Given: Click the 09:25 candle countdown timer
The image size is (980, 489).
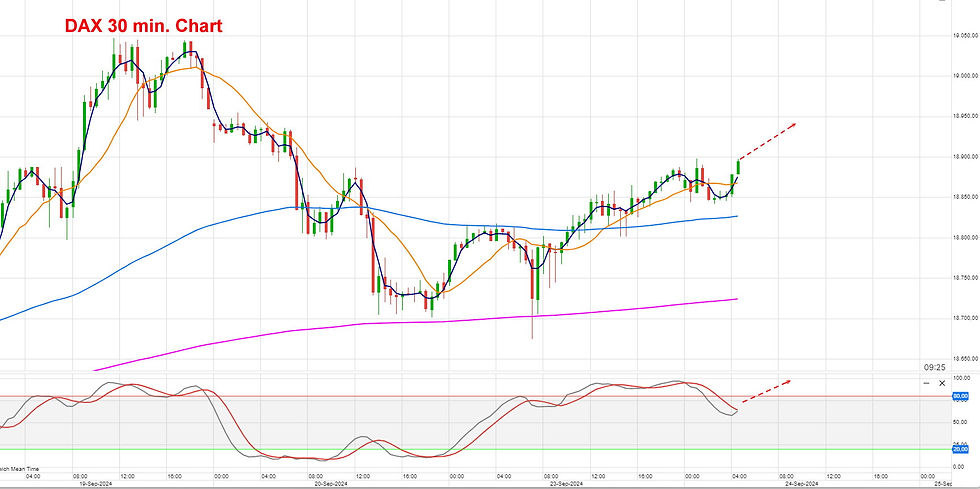Looking at the screenshot, I should [x=934, y=367].
